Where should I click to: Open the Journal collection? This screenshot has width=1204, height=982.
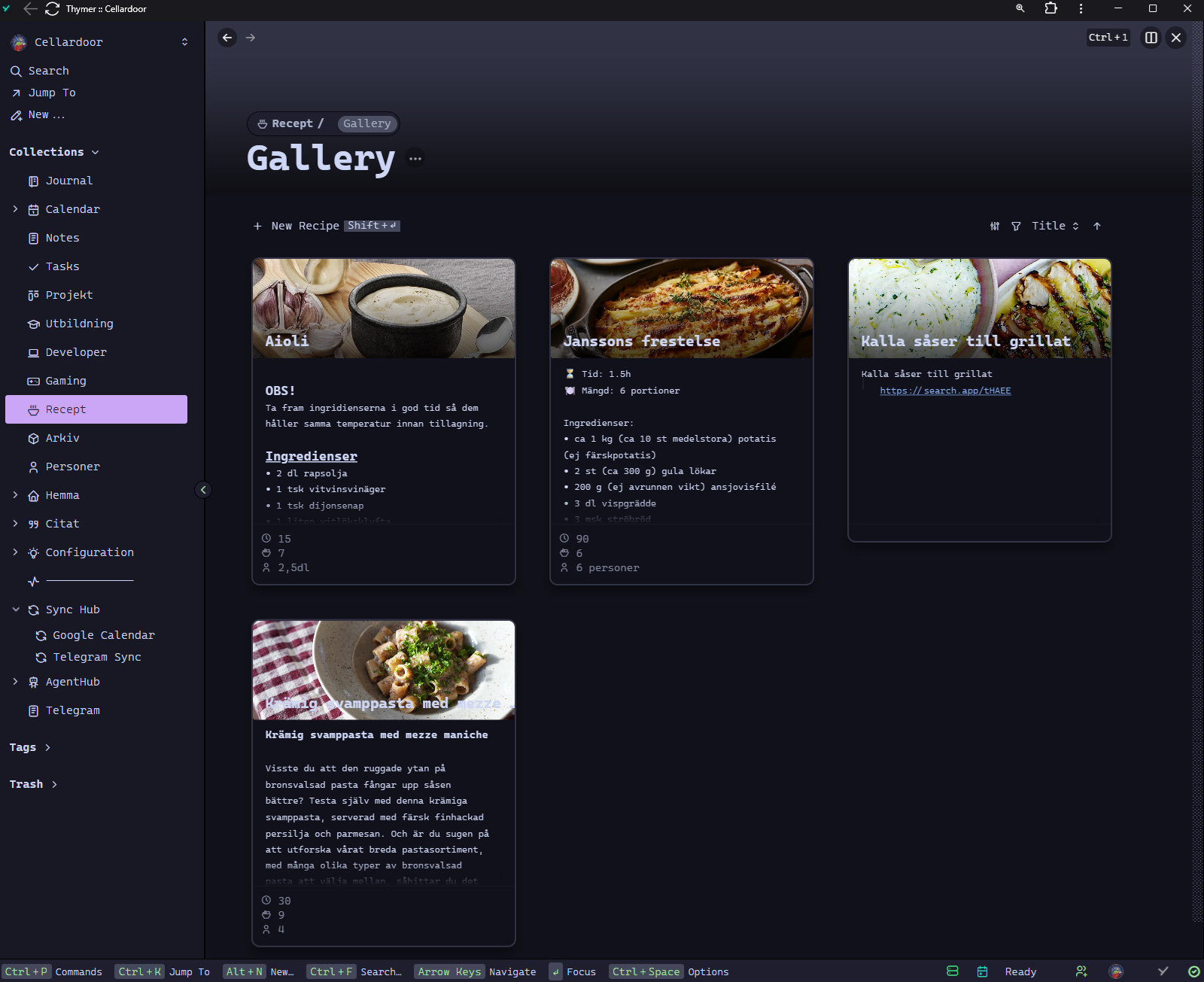[x=96, y=181]
